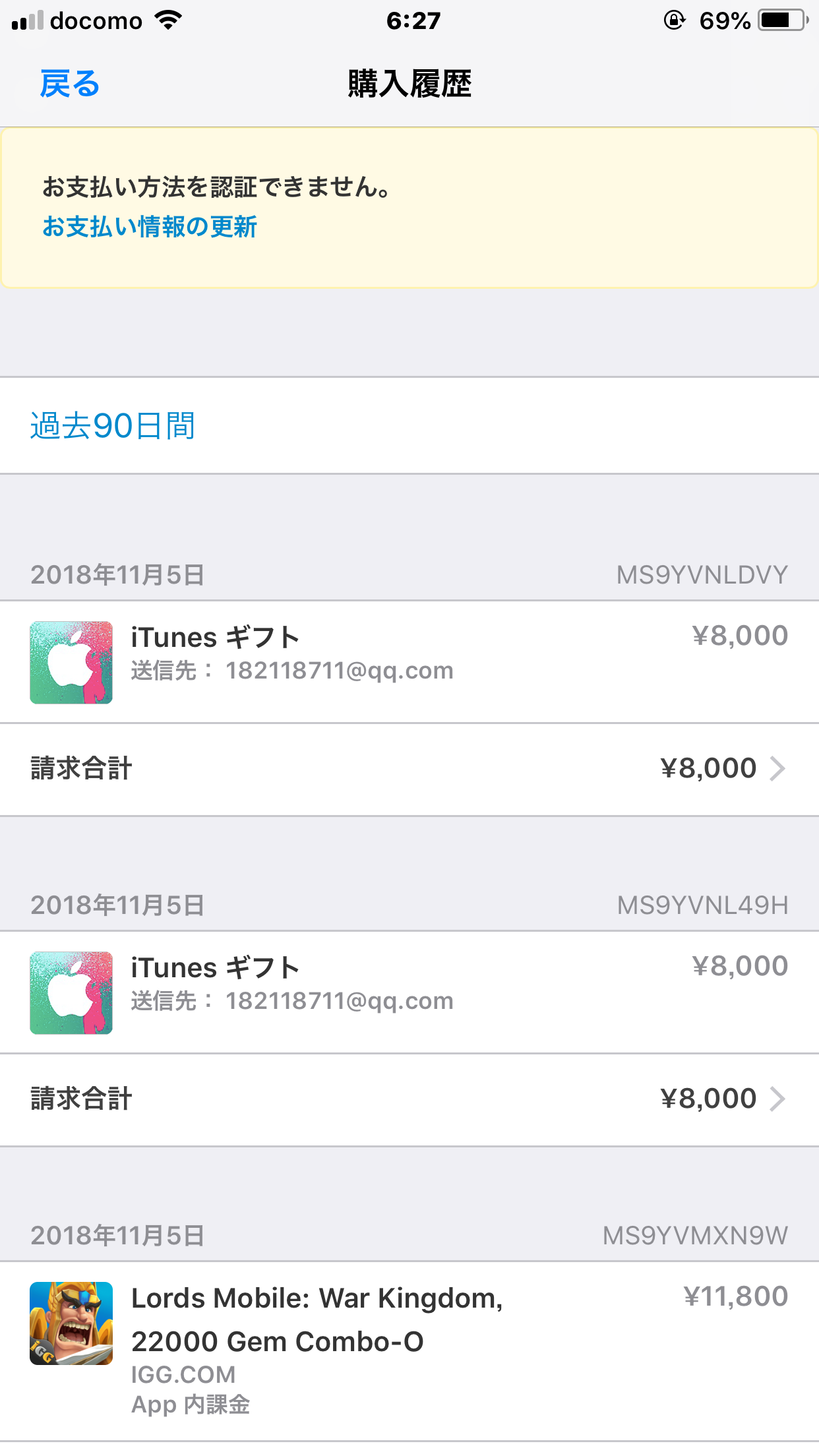This screenshot has width=819, height=1456.
Task: Tap the お支払い方法を認証できません warning message
Action: (218, 187)
